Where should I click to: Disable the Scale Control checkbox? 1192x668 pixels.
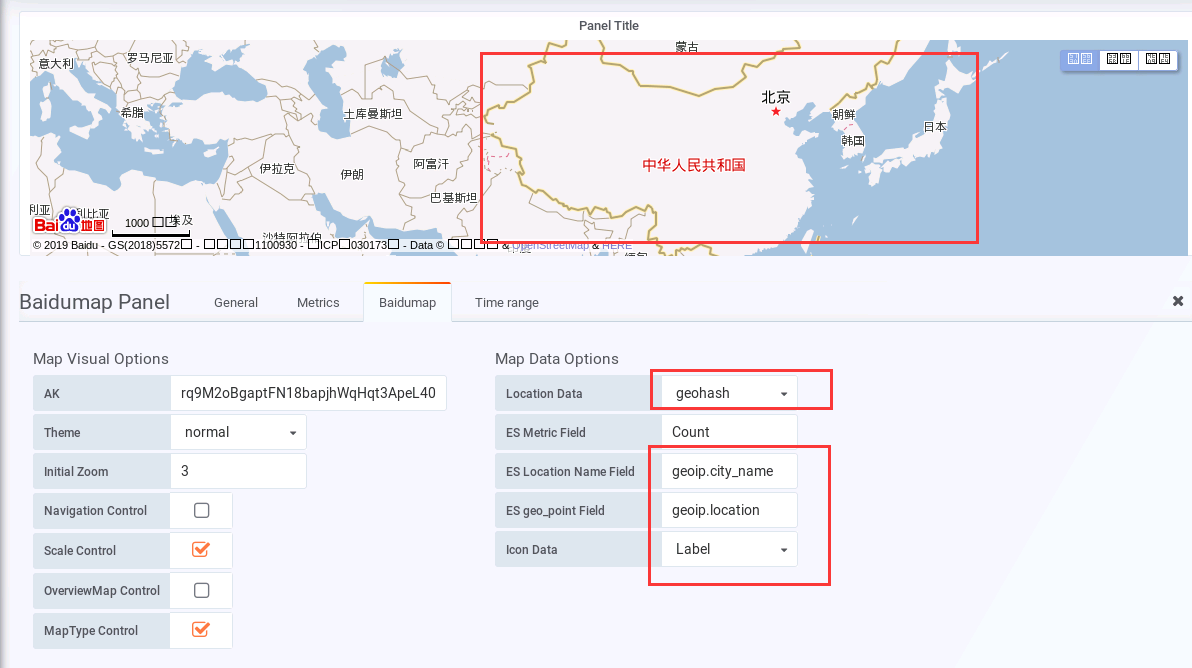click(201, 550)
